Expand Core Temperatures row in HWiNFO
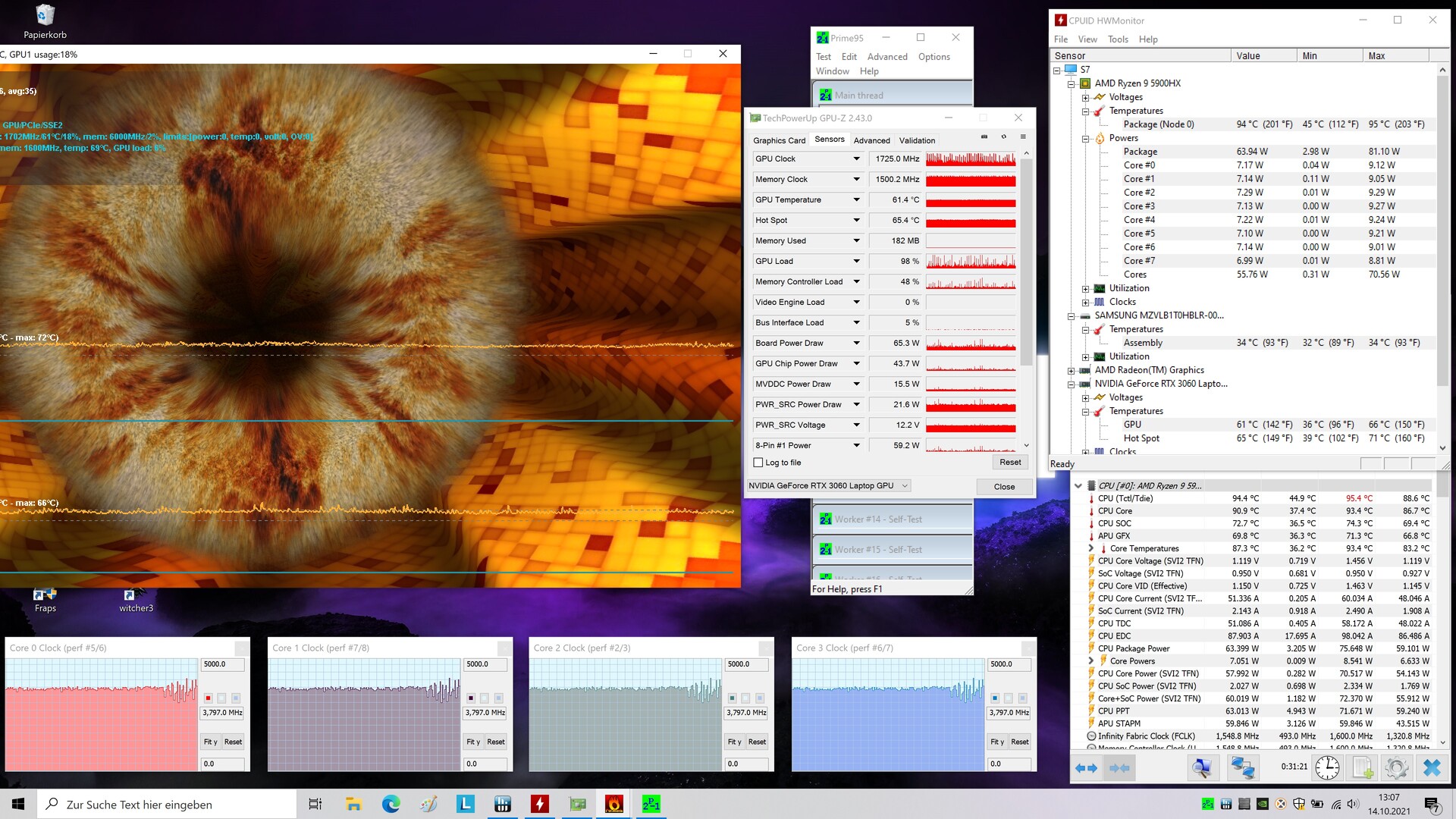 (1090, 548)
